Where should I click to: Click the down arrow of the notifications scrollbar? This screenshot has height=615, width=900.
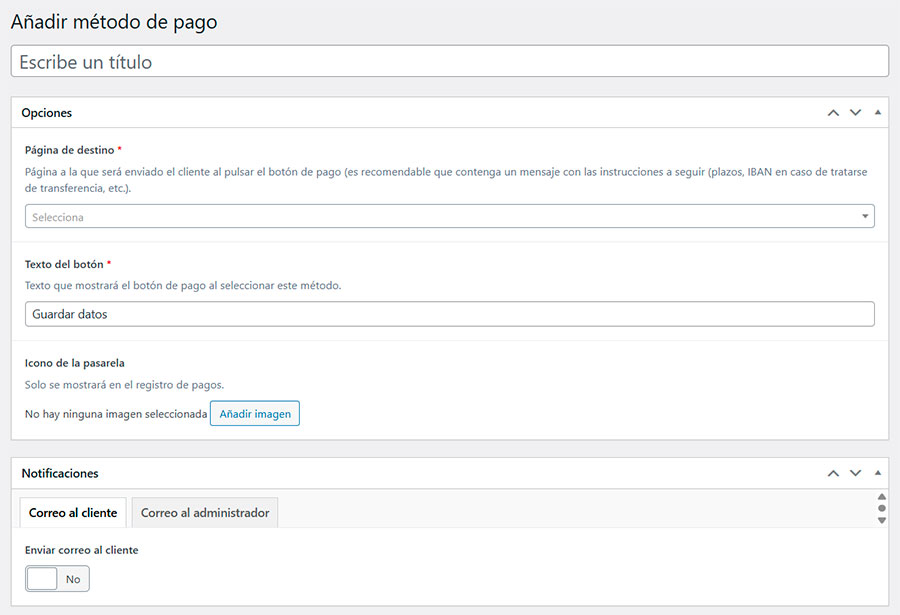pos(881,520)
